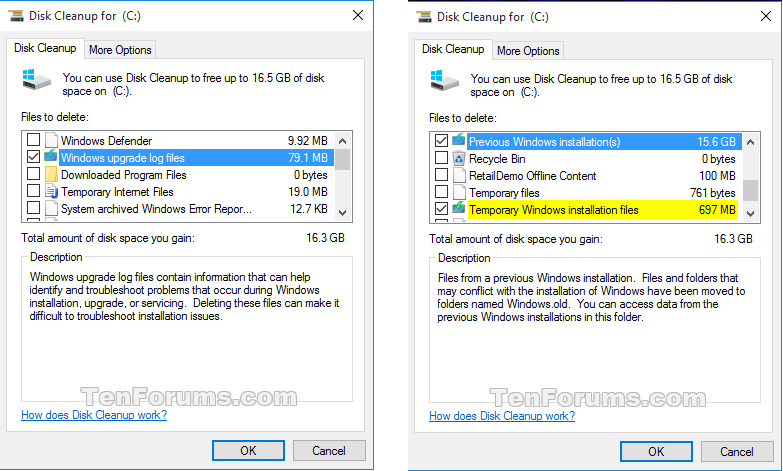Check the Windows Defender checkbox
This screenshot has height=471, width=783.
click(33, 139)
